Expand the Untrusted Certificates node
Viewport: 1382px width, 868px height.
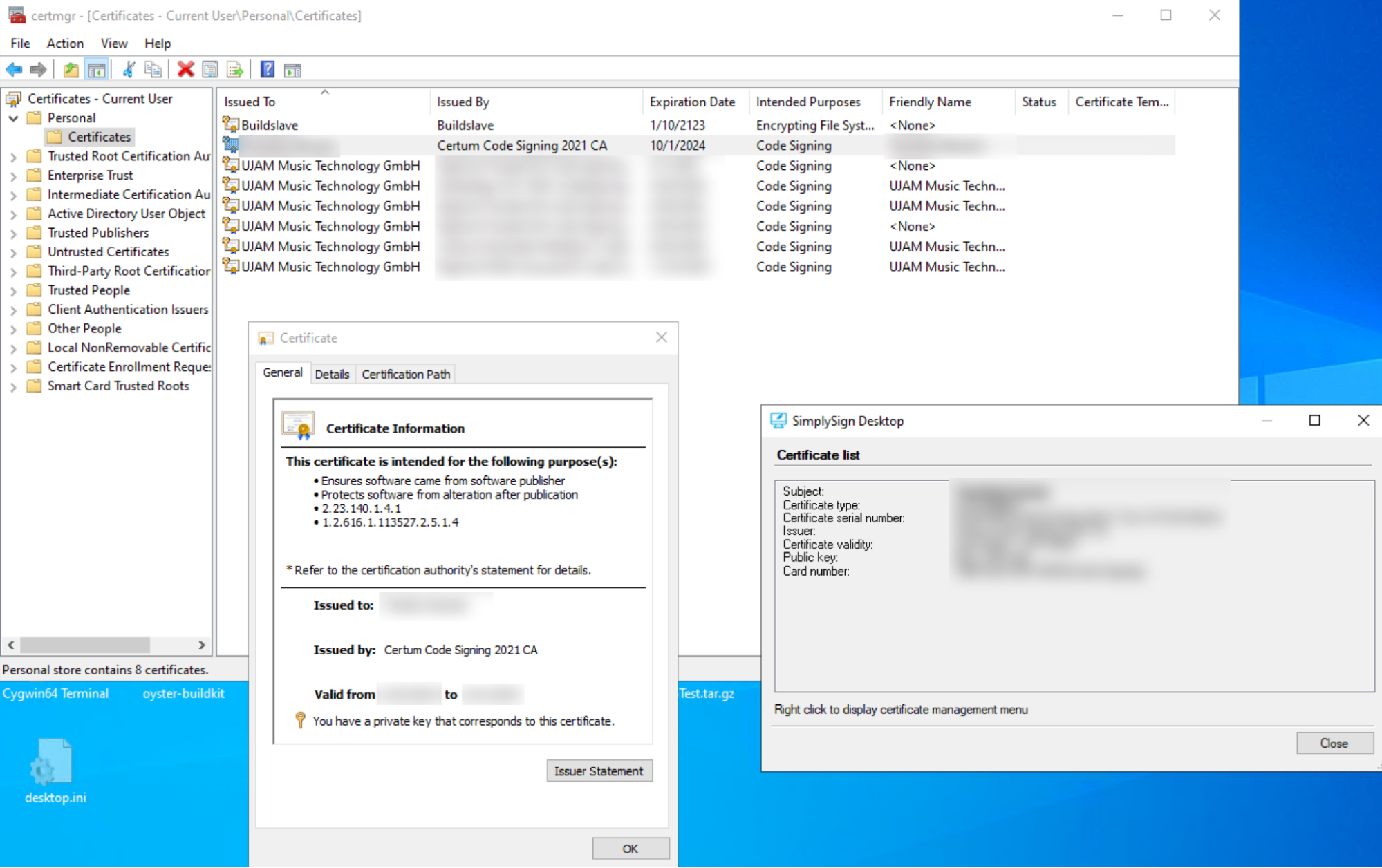pyautogui.click(x=13, y=252)
